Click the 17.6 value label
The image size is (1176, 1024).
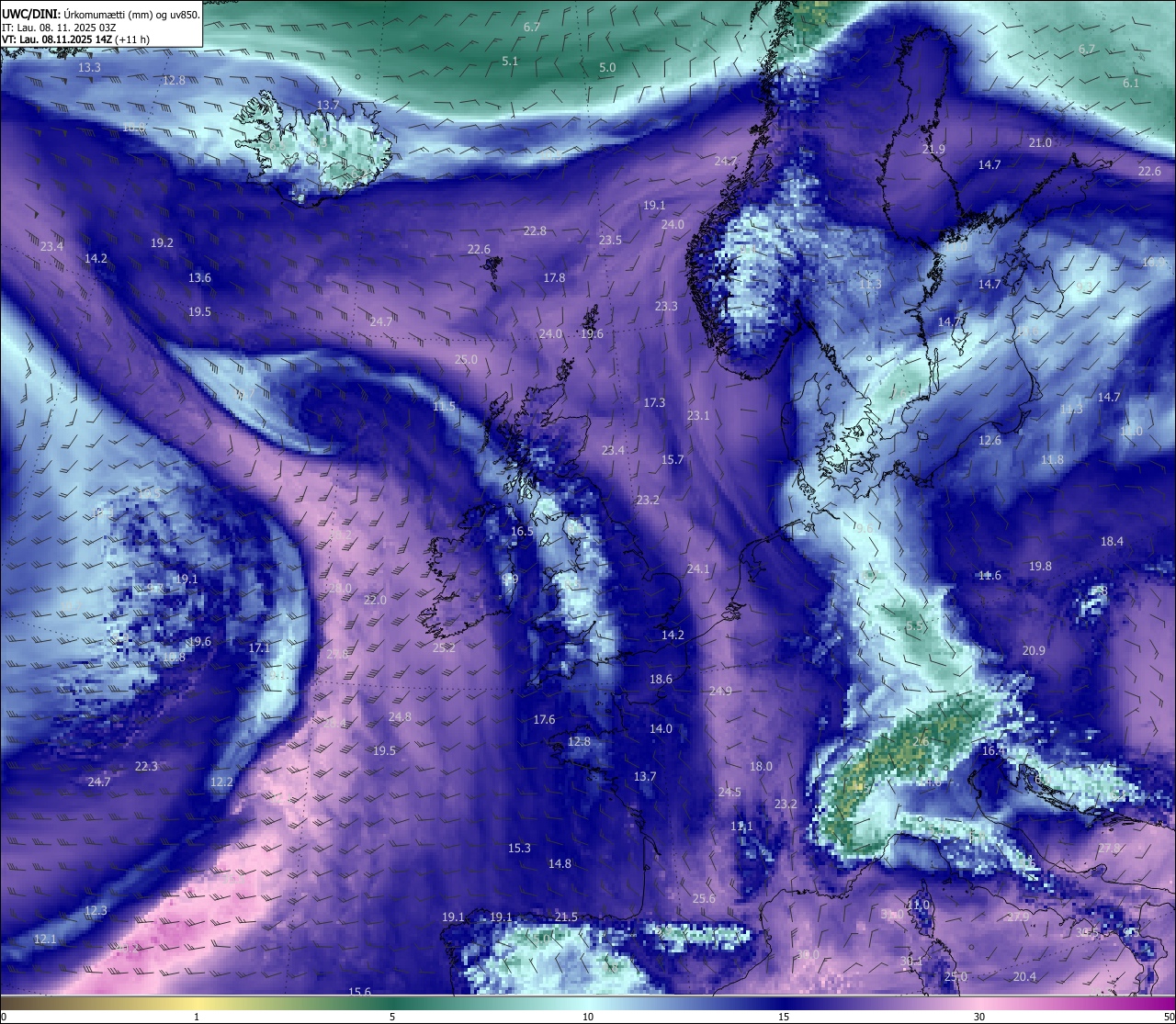(x=544, y=720)
